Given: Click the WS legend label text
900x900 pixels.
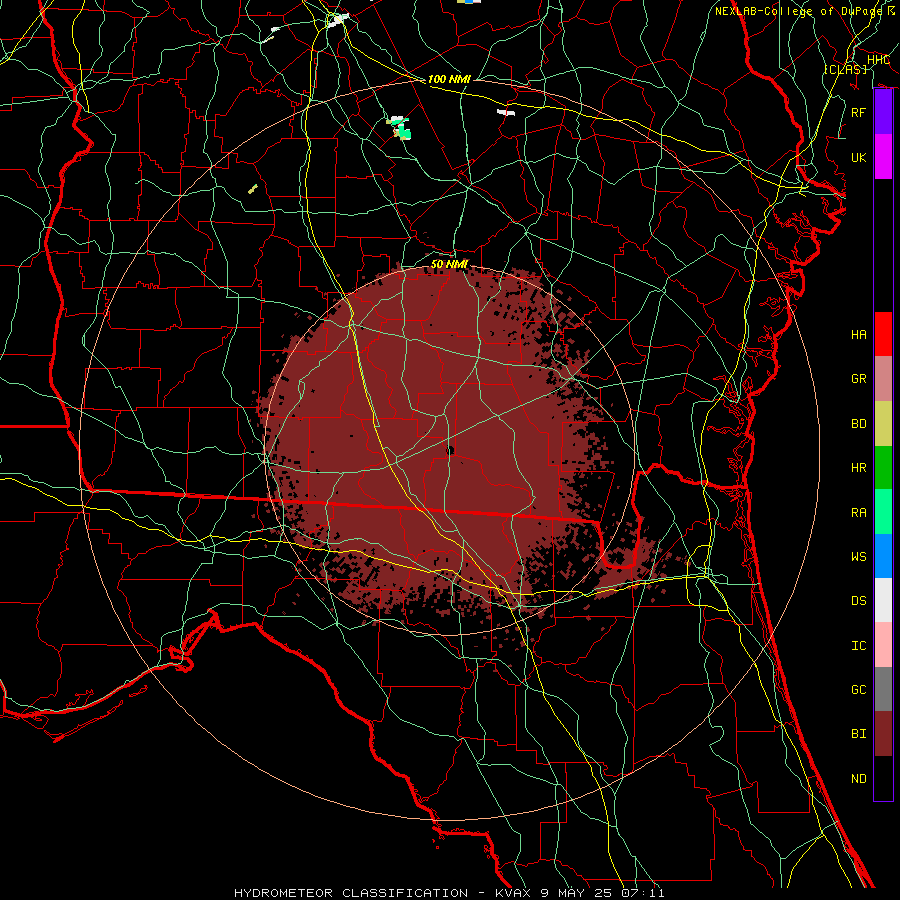Looking at the screenshot, I should tap(859, 556).
